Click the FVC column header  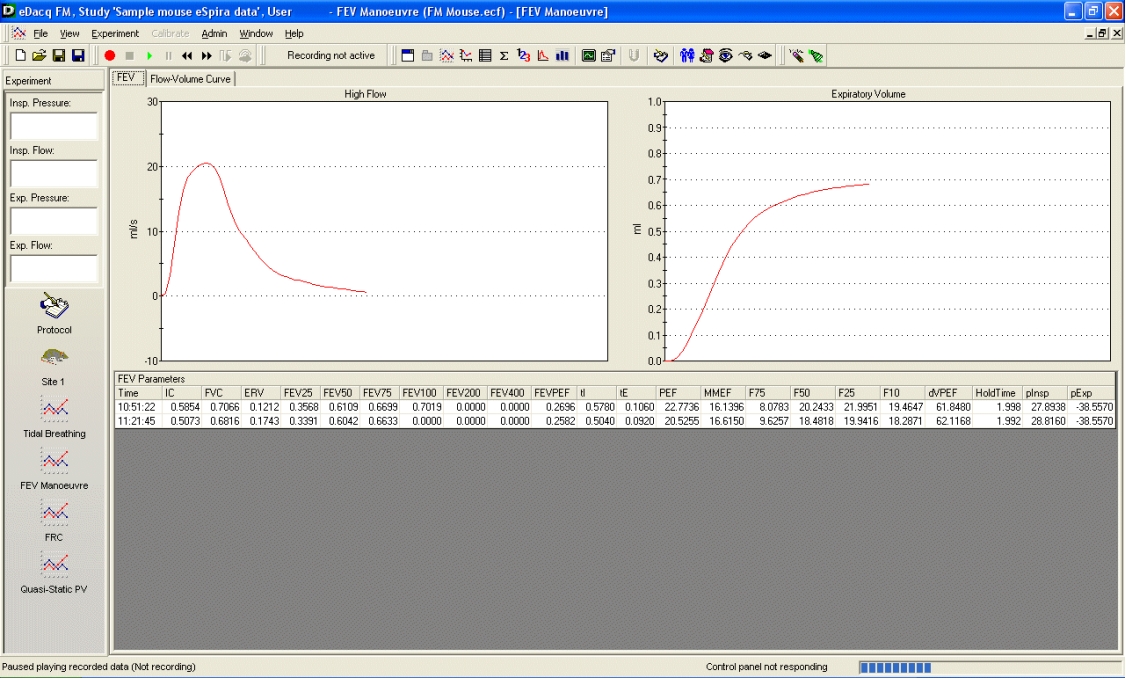(214, 394)
